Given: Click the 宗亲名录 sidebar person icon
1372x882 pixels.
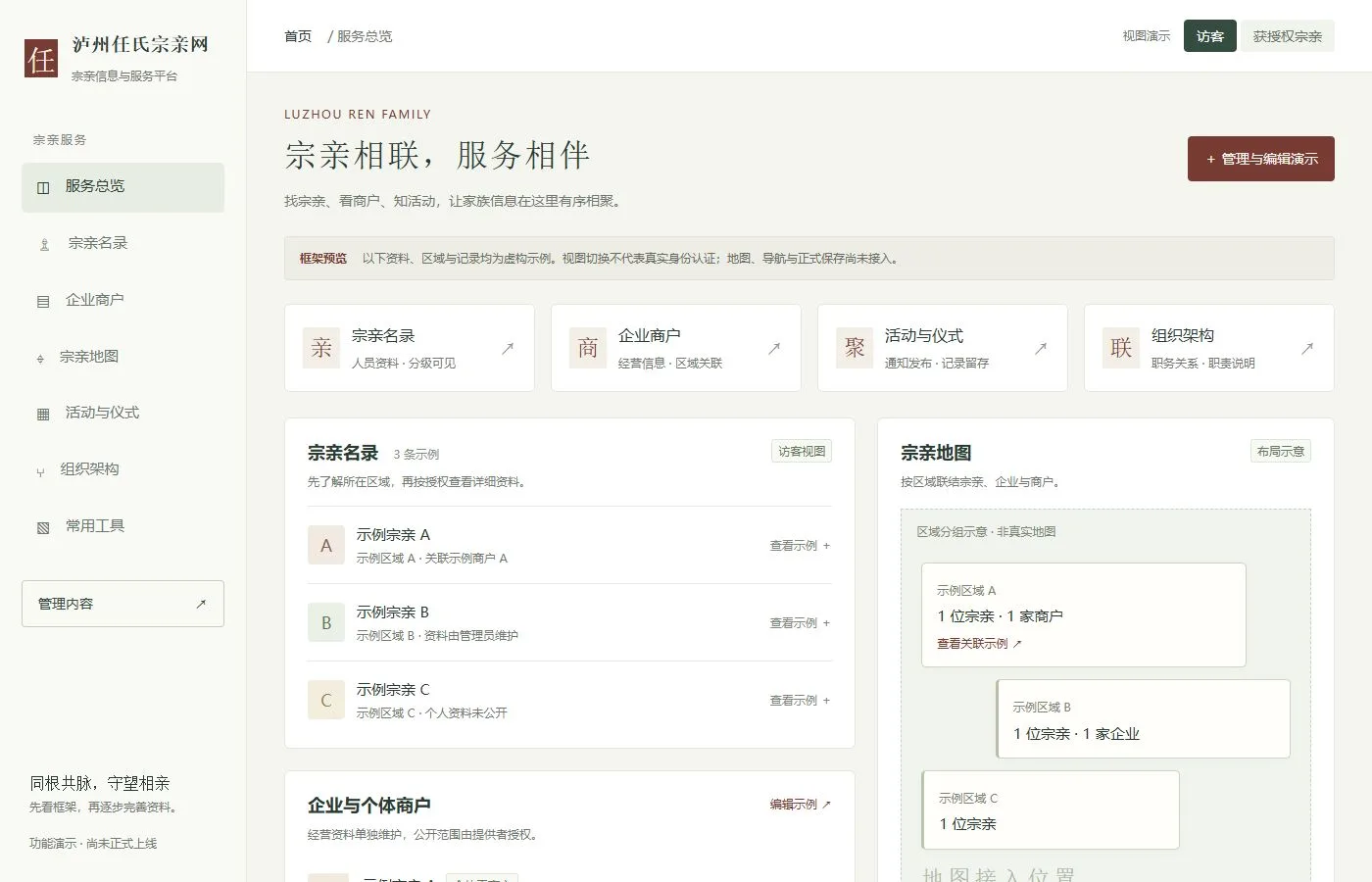Looking at the screenshot, I should [44, 244].
